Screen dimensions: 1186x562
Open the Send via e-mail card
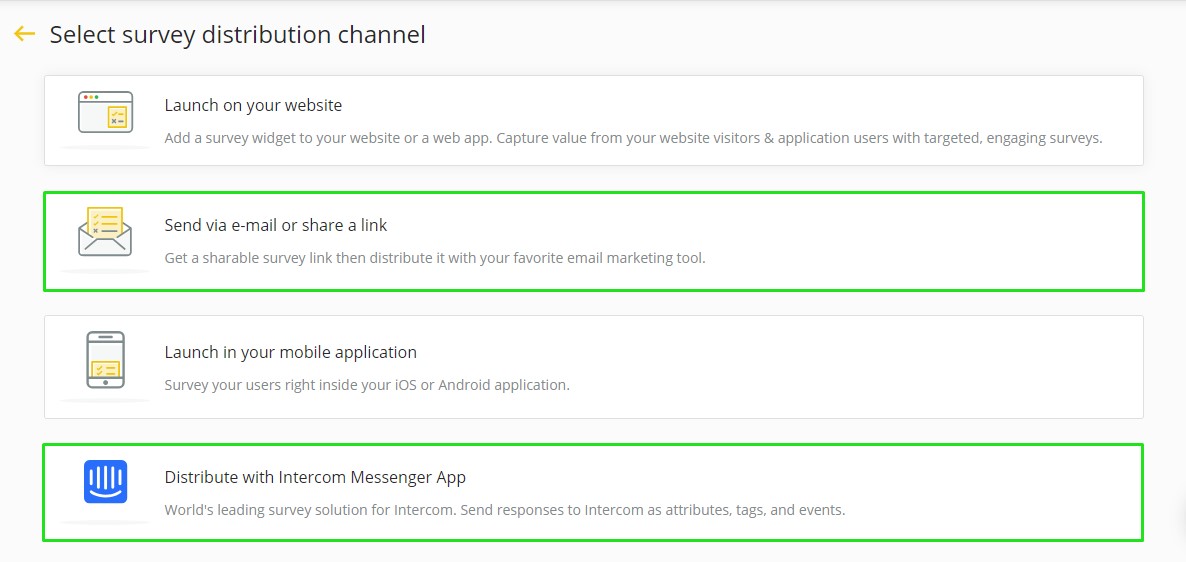(594, 241)
